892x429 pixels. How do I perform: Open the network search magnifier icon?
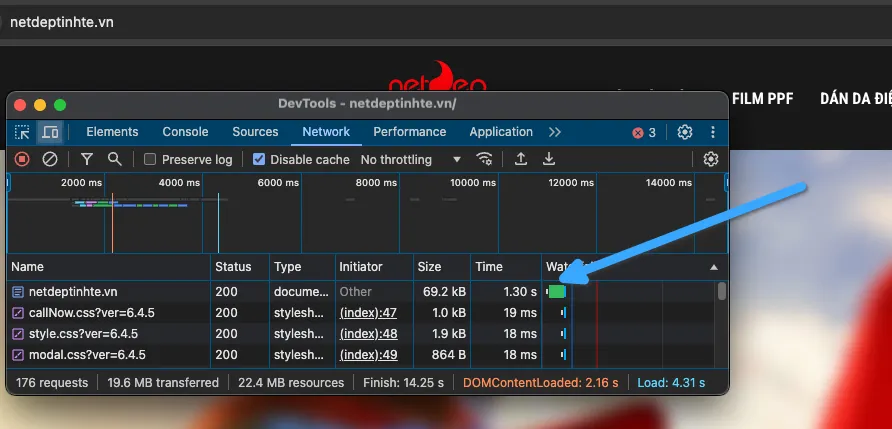(x=115, y=159)
